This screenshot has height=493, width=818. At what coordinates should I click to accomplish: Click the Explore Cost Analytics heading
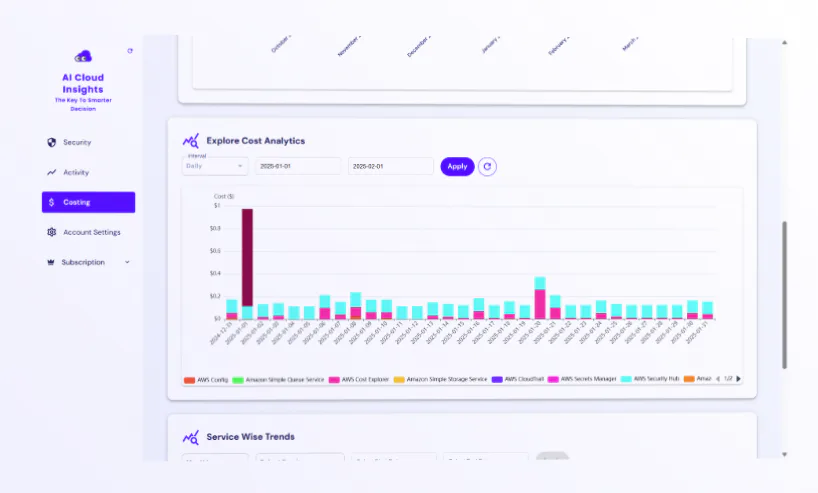tap(256, 141)
